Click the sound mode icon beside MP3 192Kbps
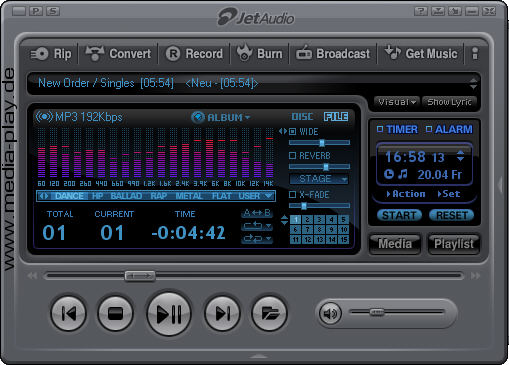509x365 pixels. [x=44, y=117]
